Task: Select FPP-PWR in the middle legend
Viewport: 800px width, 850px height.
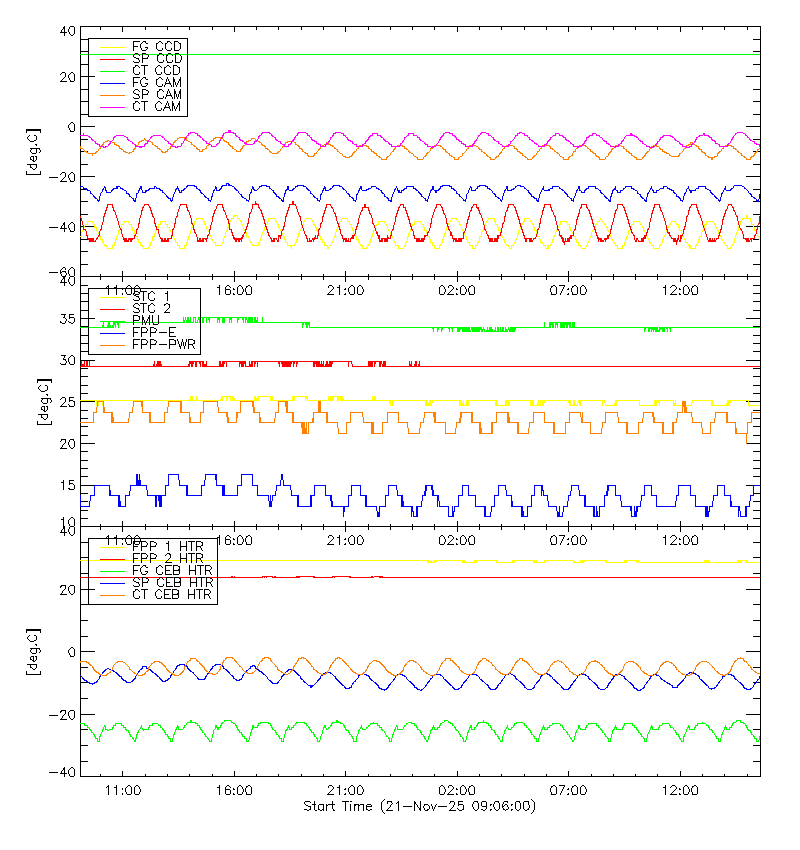Action: click(x=164, y=344)
